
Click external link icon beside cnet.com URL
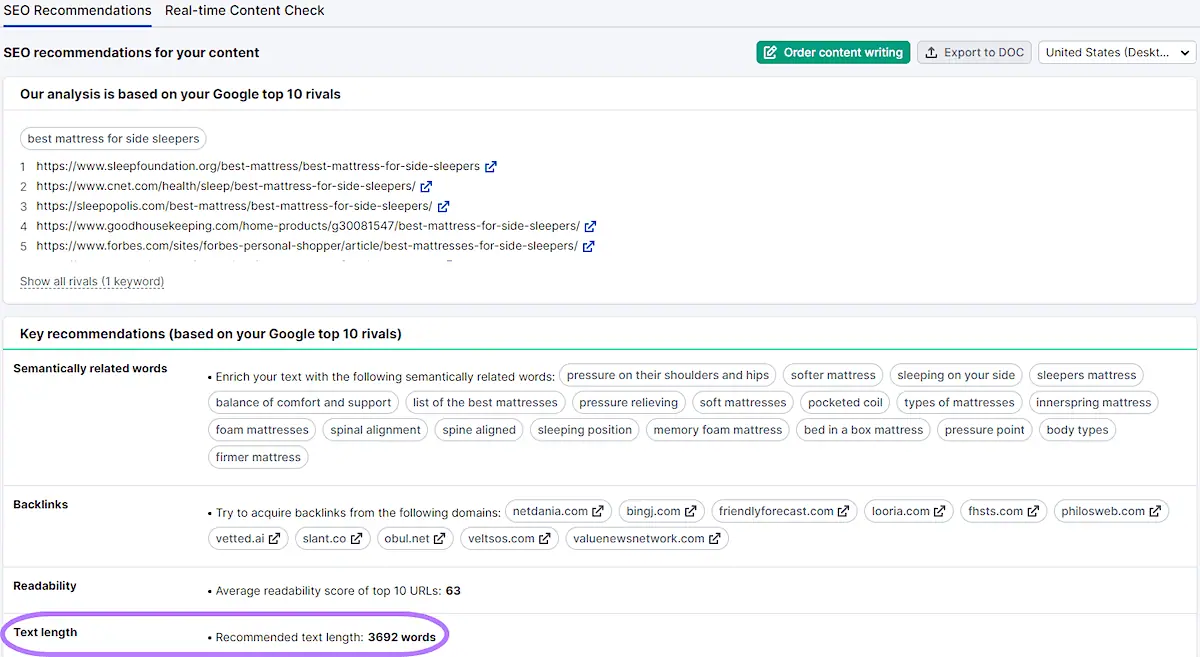click(x=426, y=186)
